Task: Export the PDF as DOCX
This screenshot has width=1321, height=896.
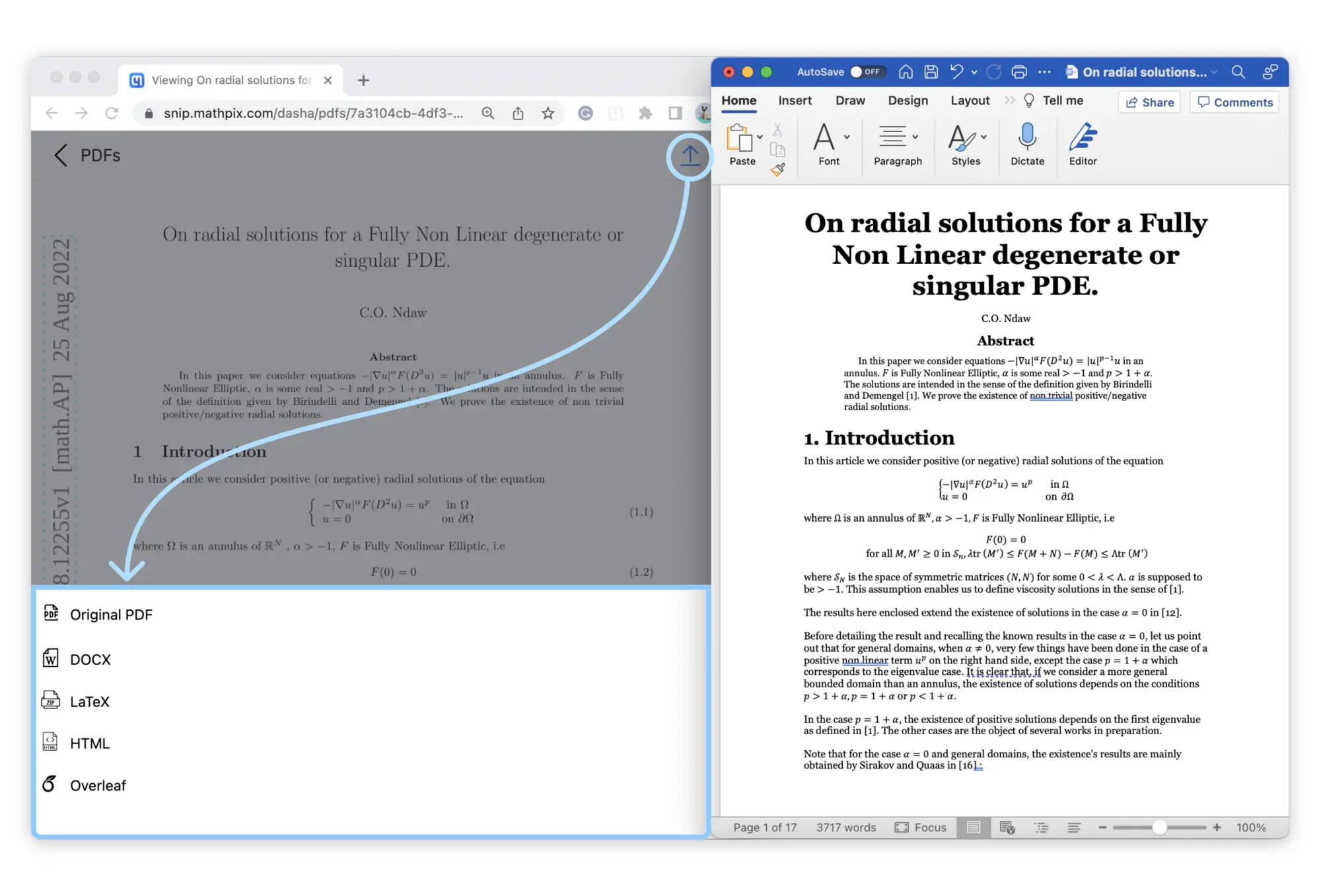Action: pyautogui.click(x=90, y=658)
